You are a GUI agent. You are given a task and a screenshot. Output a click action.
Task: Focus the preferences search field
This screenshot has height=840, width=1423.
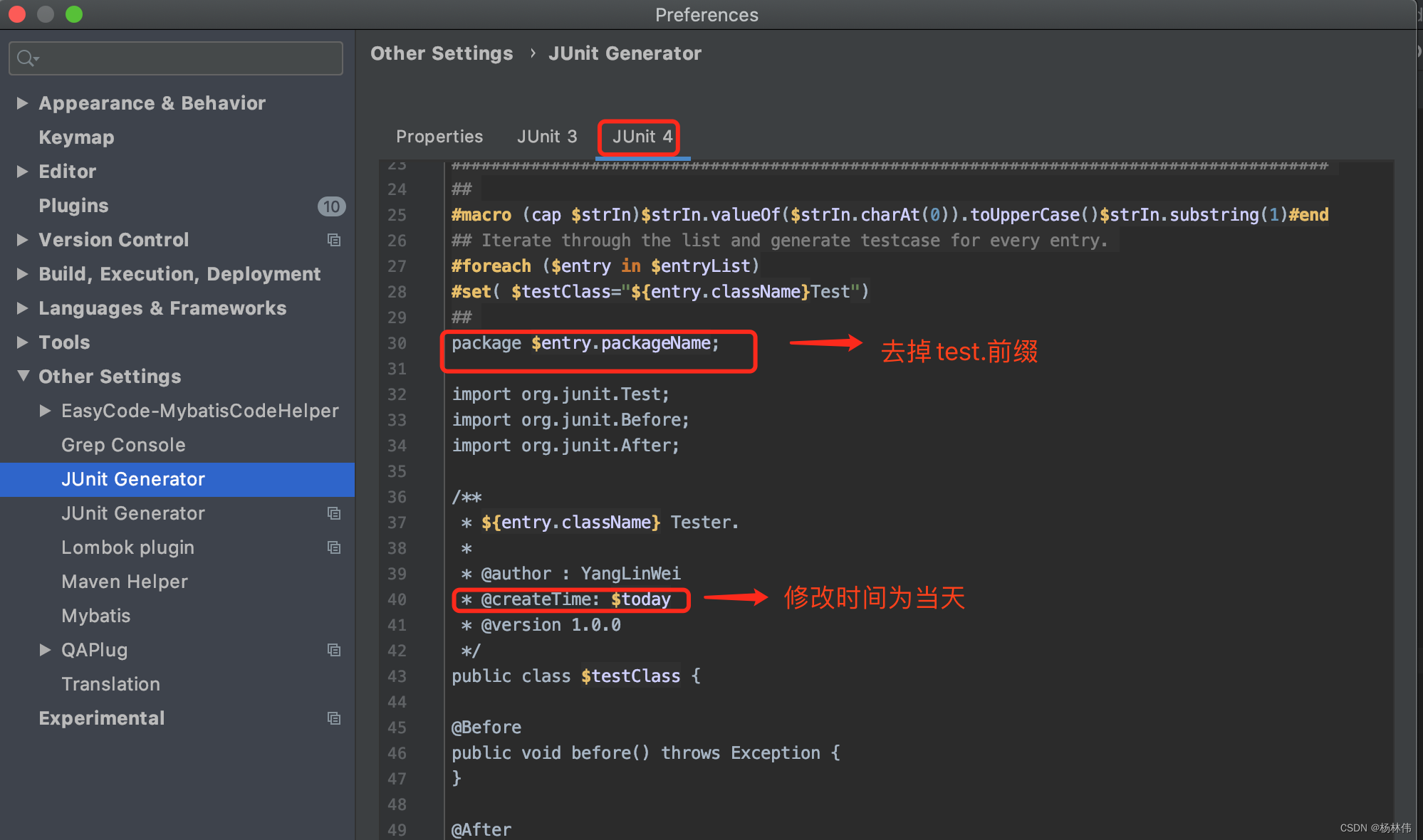coord(185,58)
